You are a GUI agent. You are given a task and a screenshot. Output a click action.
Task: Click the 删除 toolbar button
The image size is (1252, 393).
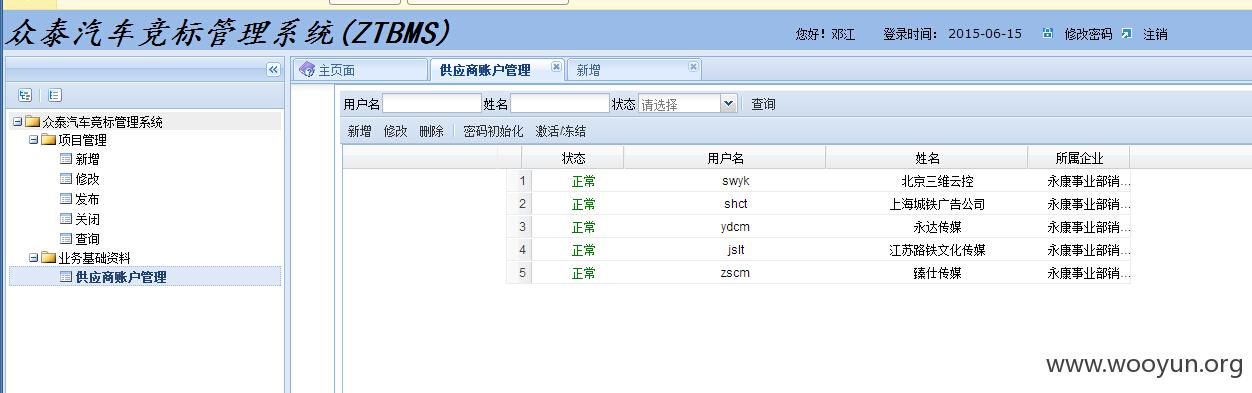[x=431, y=131]
